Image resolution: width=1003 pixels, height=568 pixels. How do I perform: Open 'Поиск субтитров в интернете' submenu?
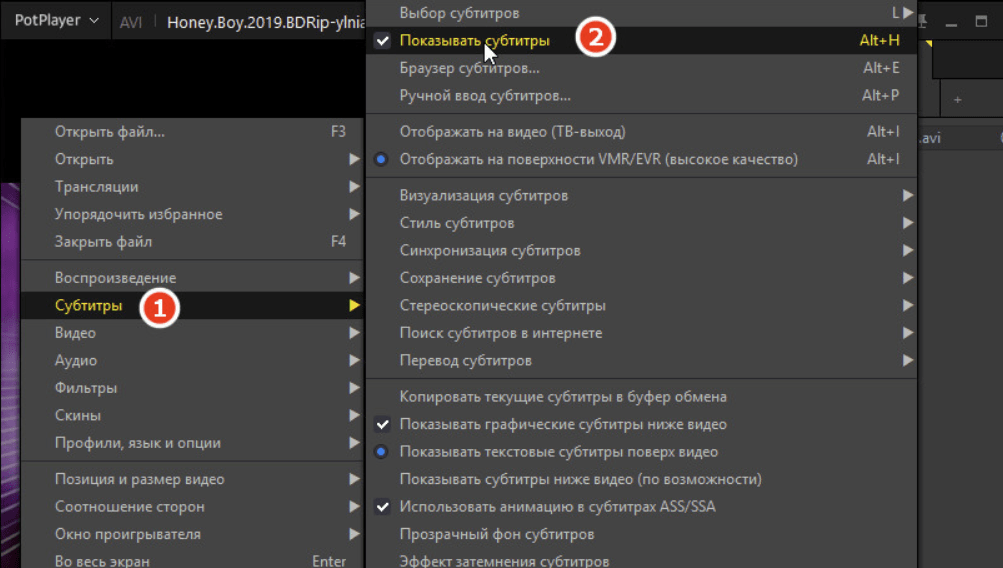tap(501, 332)
